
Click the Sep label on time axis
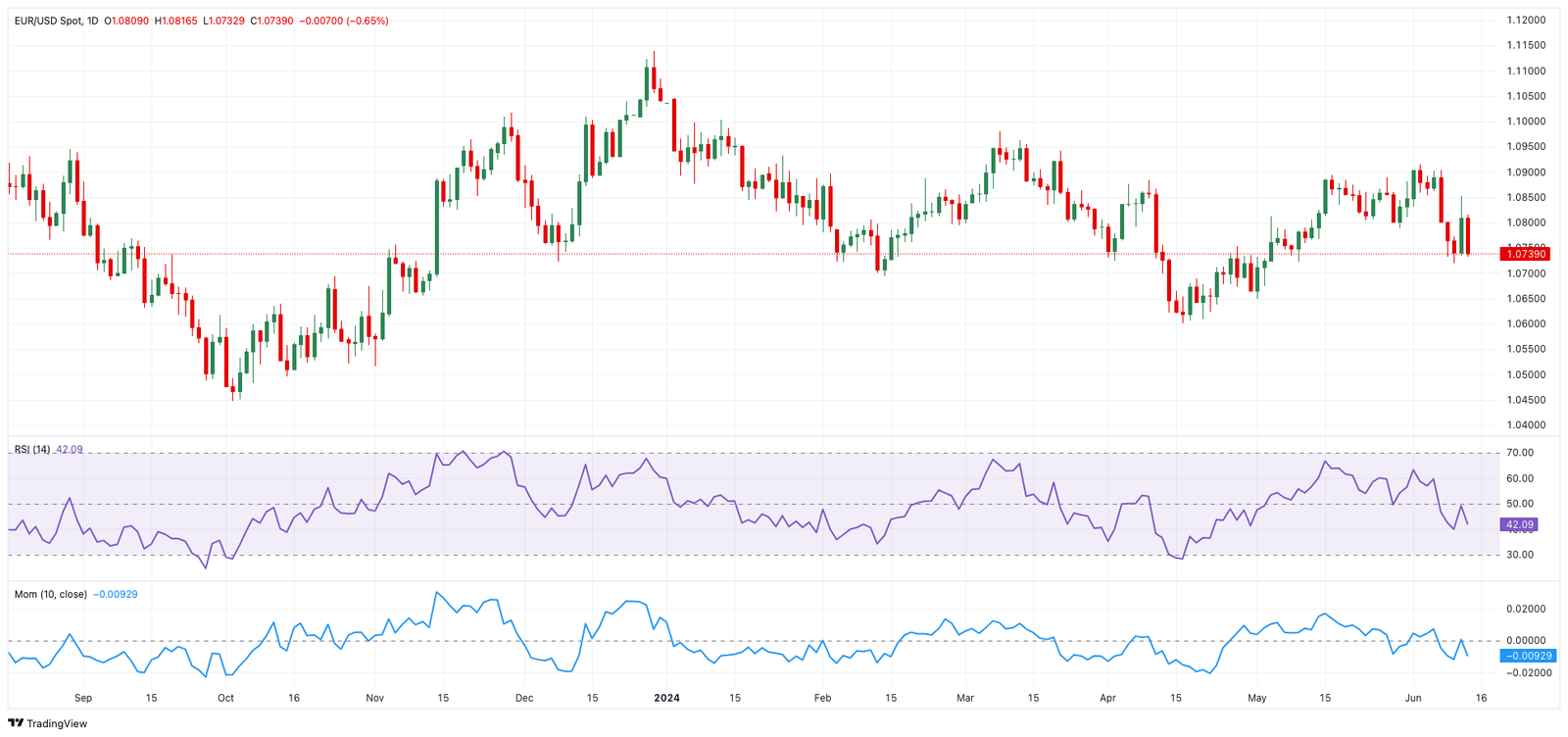83,698
